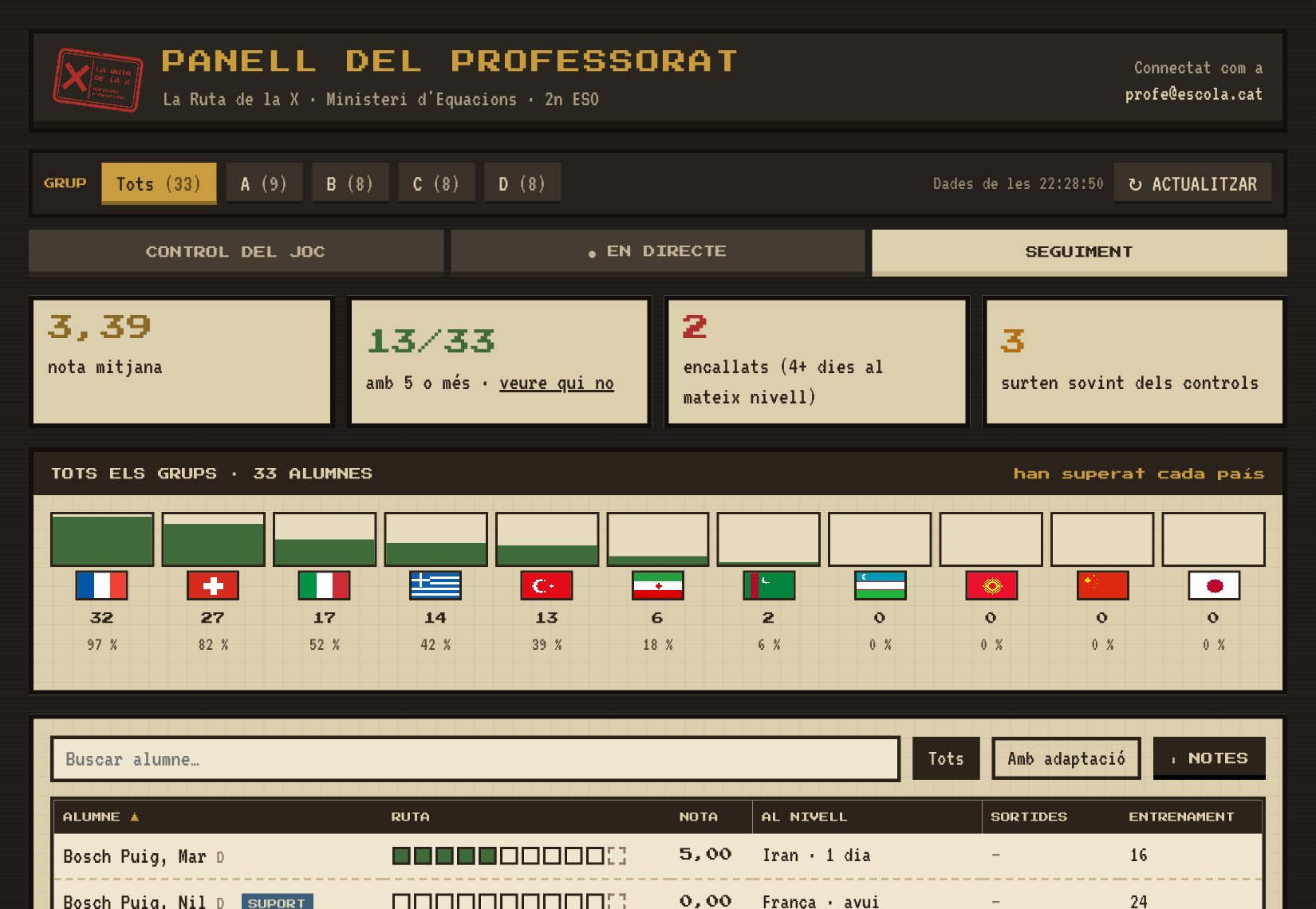Click the sort arrow beside ALUMNE header
Viewport: 1316px width, 909px height.
point(135,817)
